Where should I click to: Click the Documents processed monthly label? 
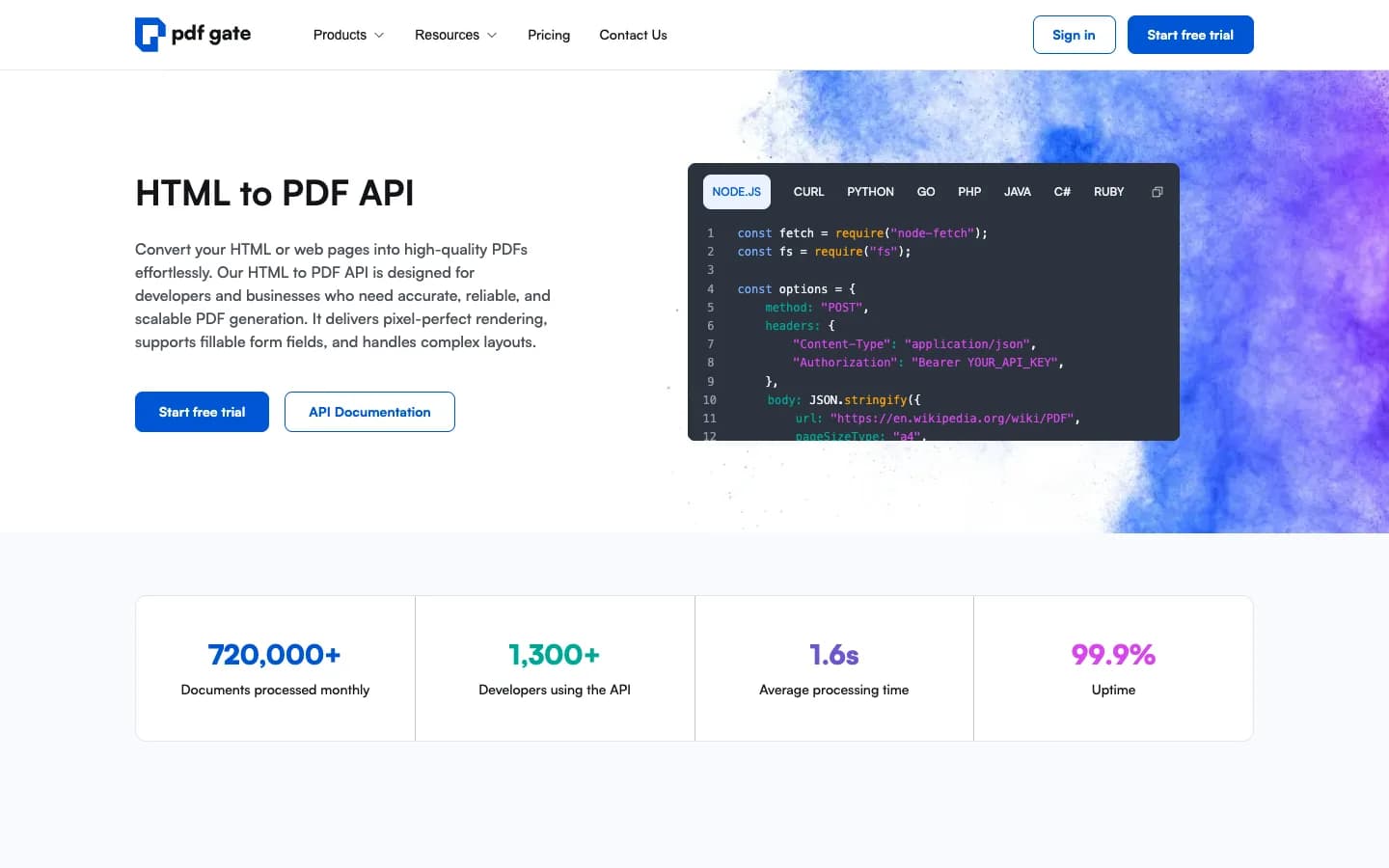[275, 690]
